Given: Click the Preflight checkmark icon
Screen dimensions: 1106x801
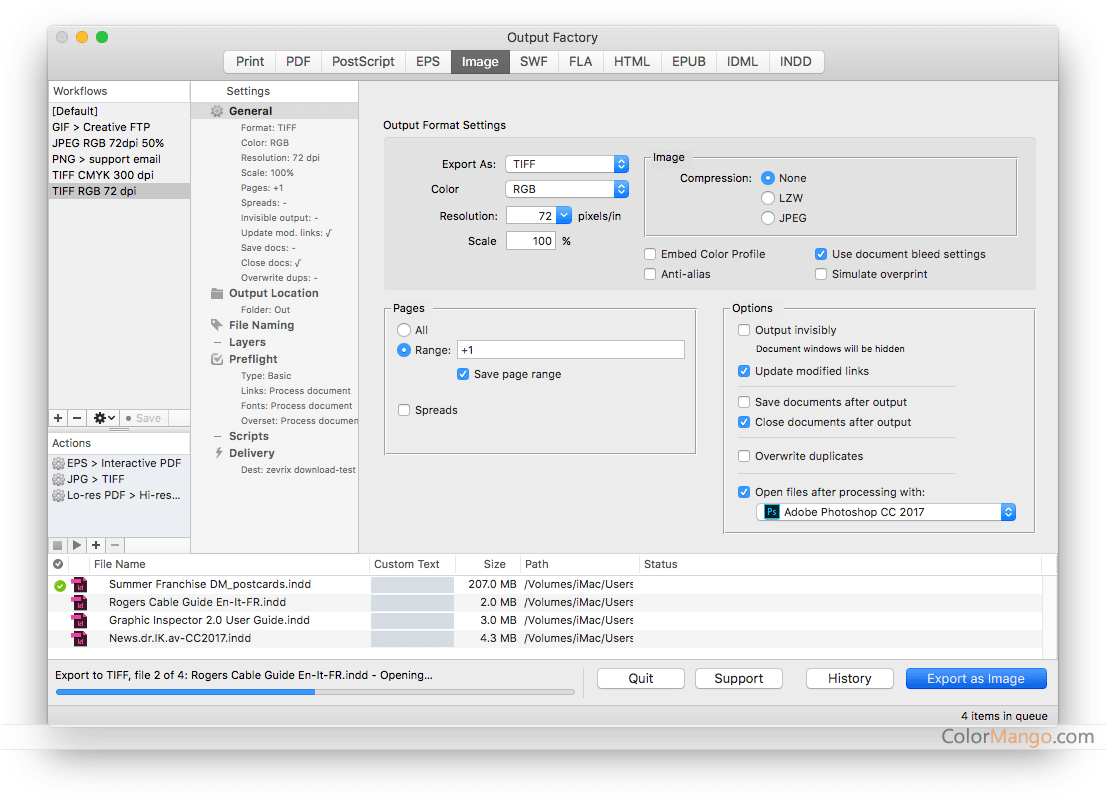Looking at the screenshot, I should (217, 358).
